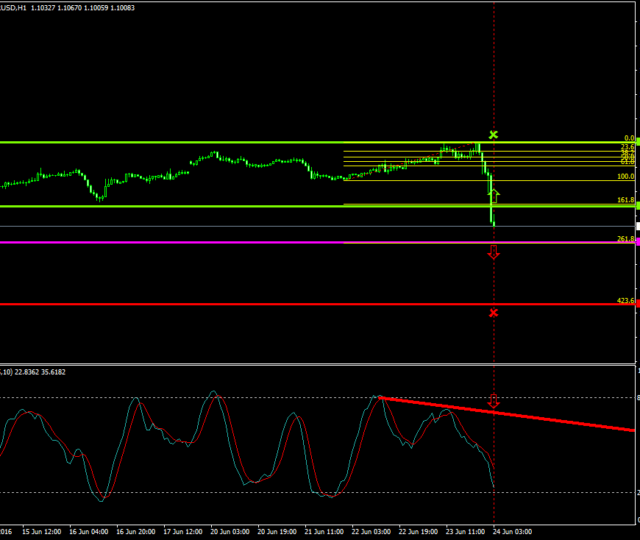
Task: Click the white current price marker on axis
Action: [637, 227]
